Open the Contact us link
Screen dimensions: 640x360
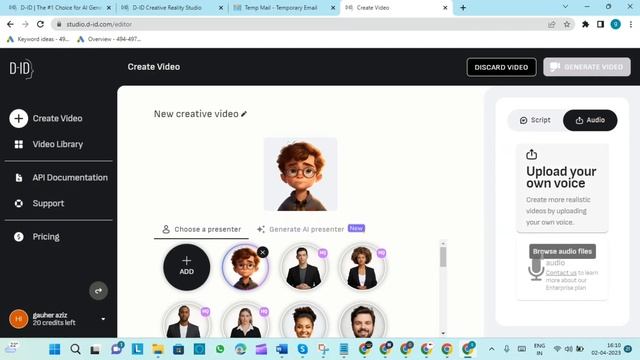pos(561,273)
